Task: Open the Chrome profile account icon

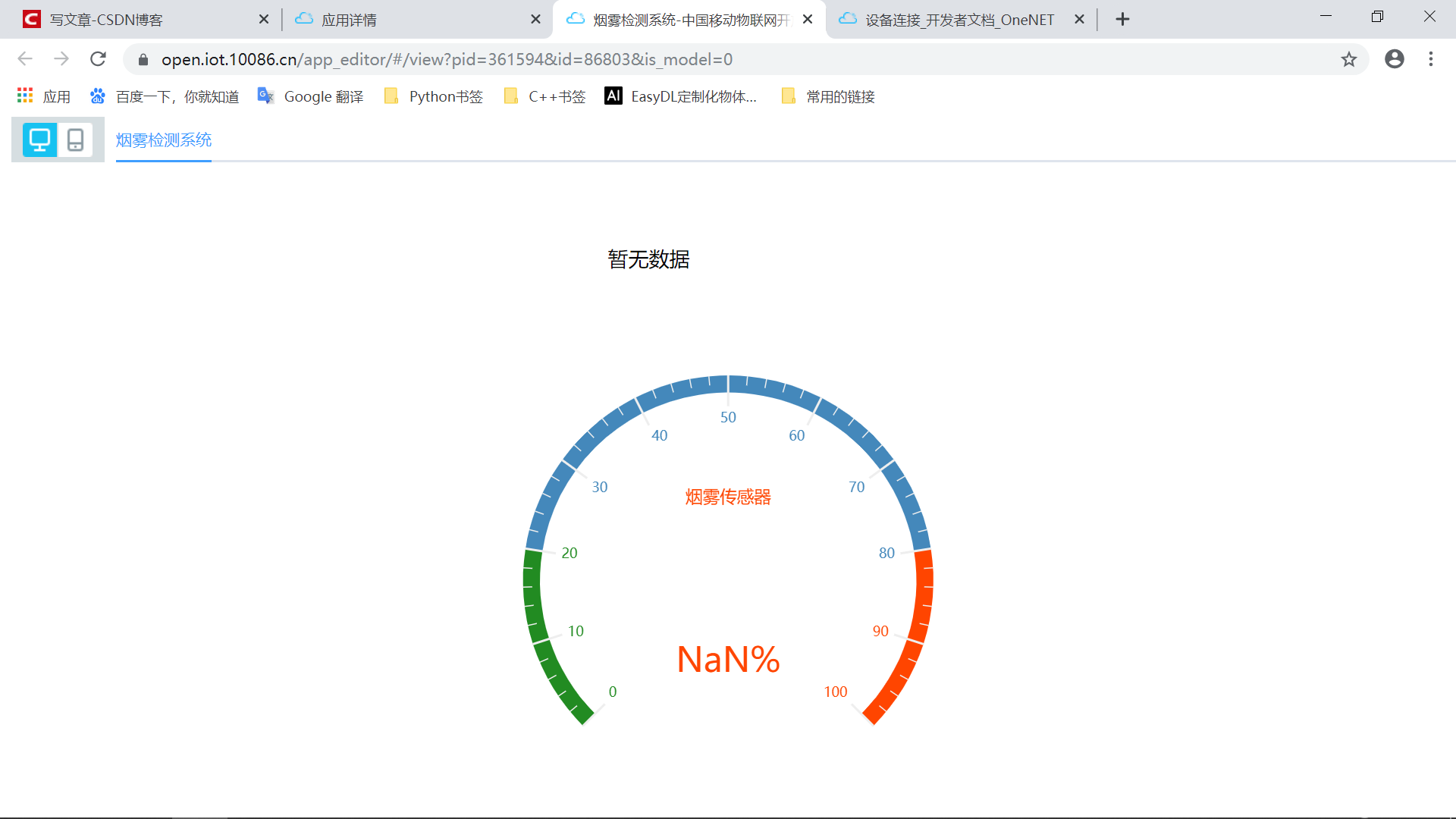Action: tap(1394, 59)
